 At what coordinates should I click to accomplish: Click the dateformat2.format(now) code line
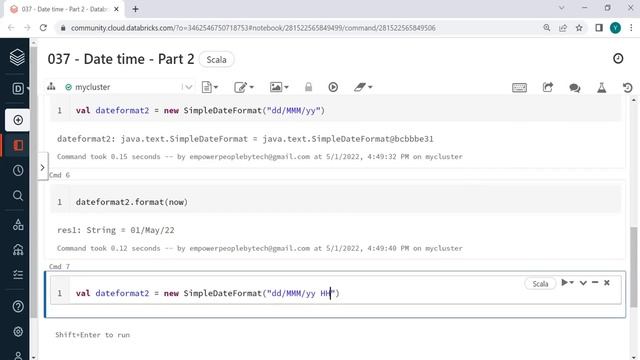pyautogui.click(x=131, y=202)
